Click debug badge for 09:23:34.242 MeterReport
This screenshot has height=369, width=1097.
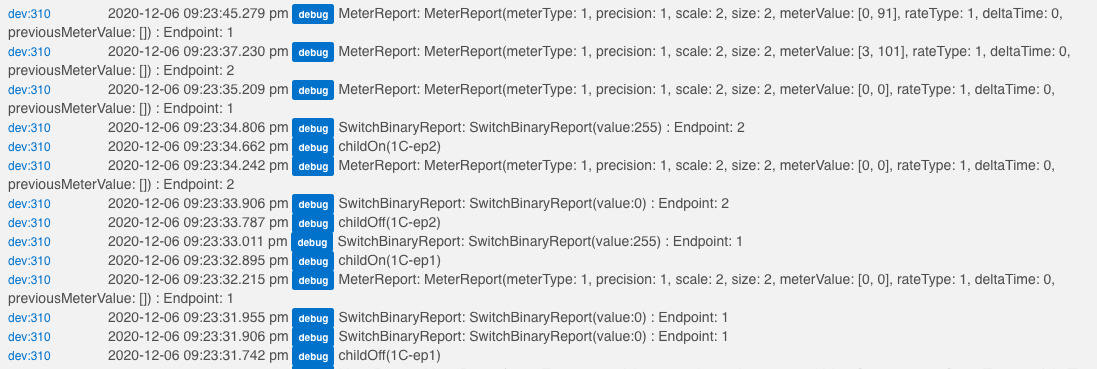coord(313,167)
